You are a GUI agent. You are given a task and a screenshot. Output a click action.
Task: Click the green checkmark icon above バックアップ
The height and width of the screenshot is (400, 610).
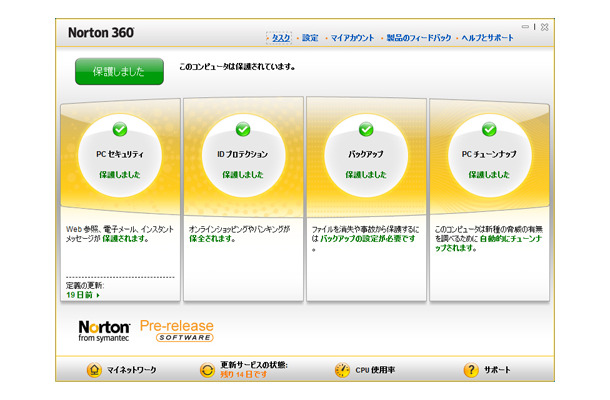point(366,129)
